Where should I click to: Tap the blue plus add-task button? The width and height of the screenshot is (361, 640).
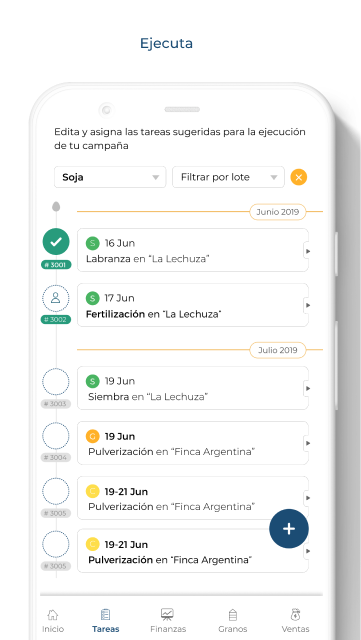[289, 529]
